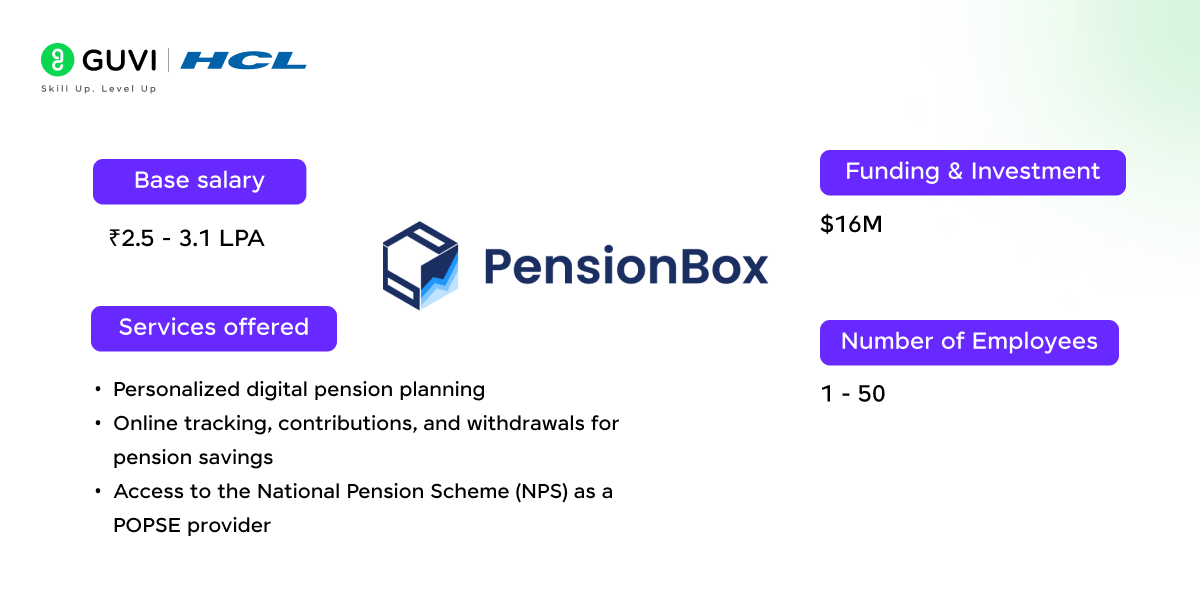Click the $16M funding amount
Viewport: 1200px width, 600px height.
click(851, 224)
